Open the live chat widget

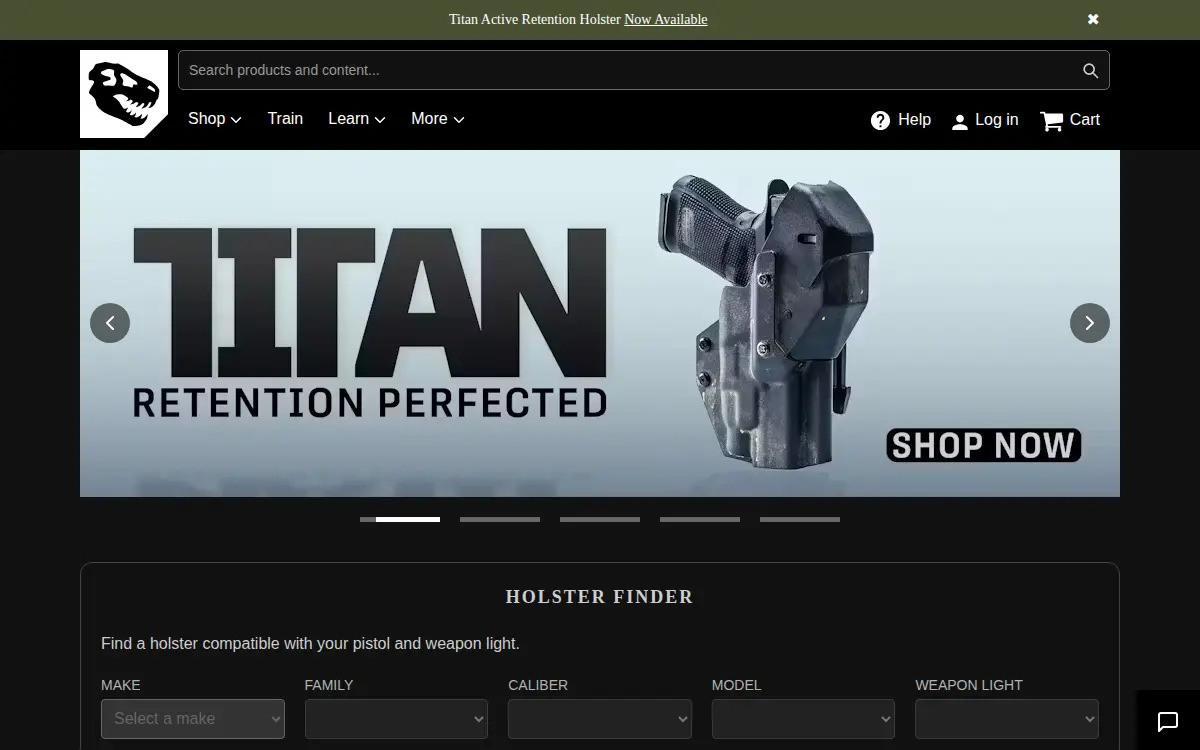[1168, 721]
